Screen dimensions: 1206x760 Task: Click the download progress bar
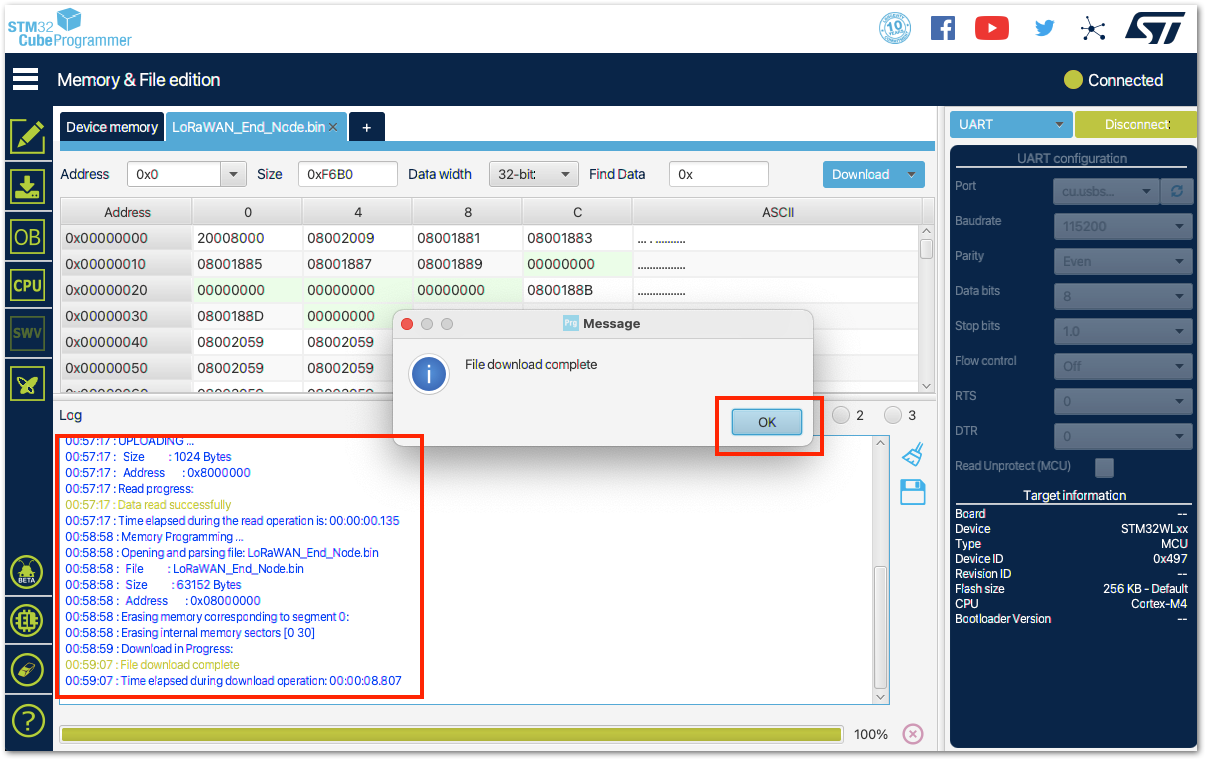coord(451,734)
